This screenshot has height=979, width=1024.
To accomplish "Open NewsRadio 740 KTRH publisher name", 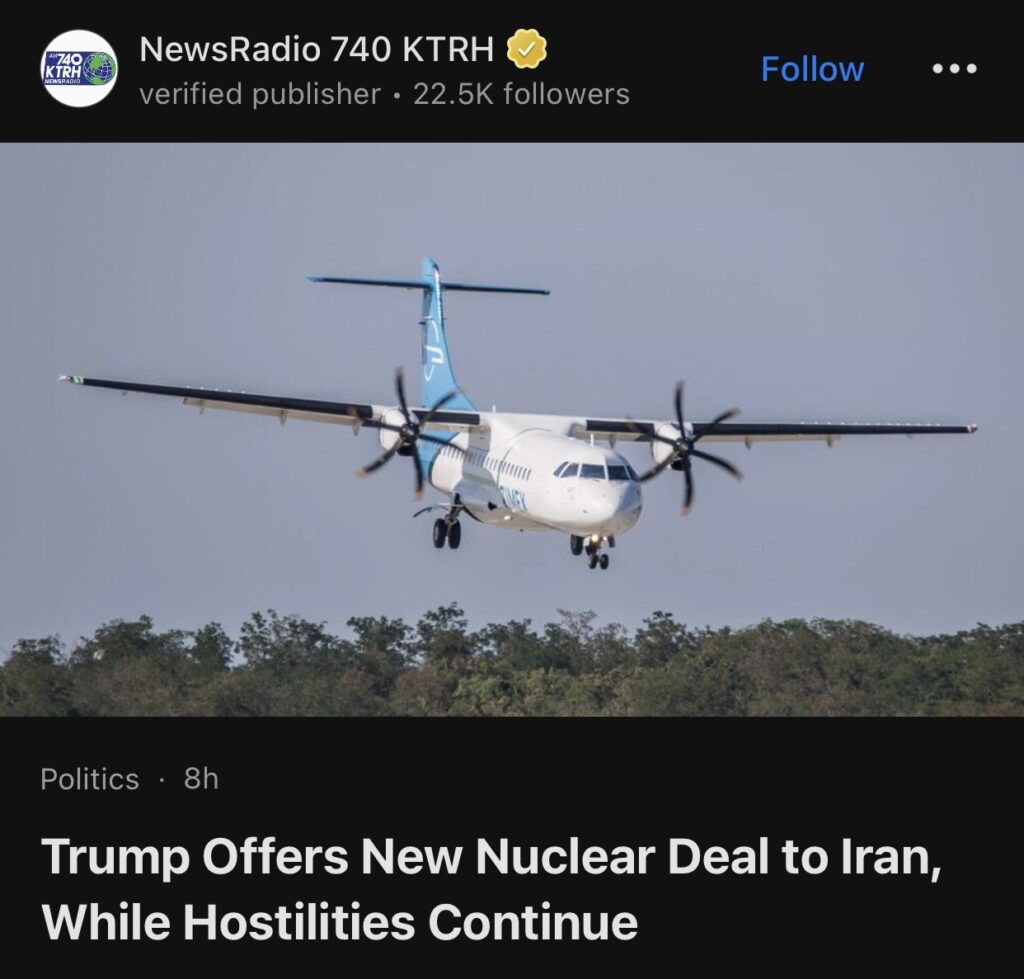I will [x=317, y=48].
